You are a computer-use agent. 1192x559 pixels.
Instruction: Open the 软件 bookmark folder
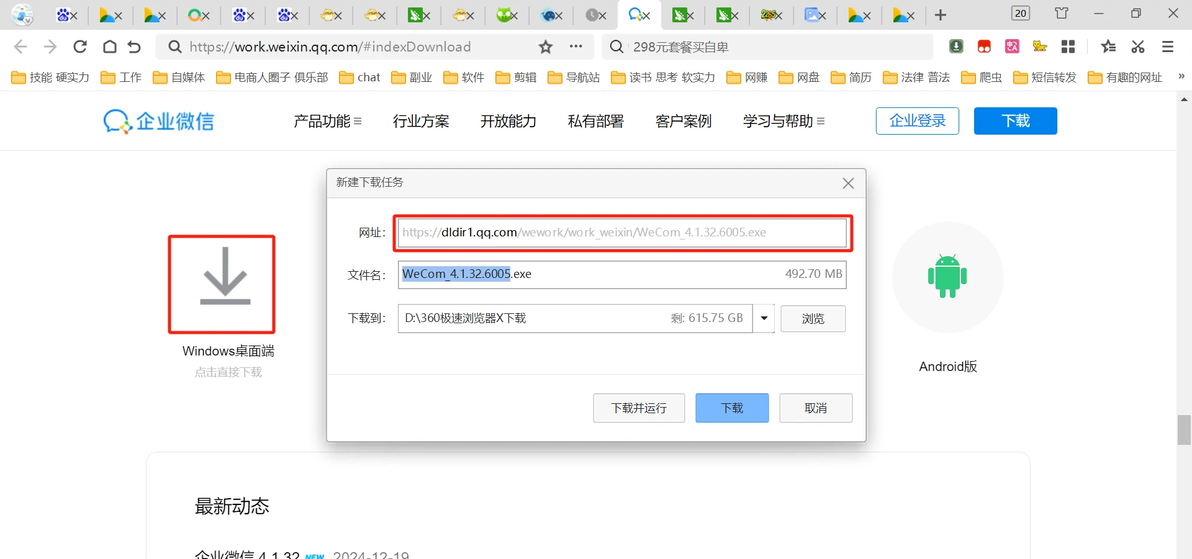(x=463, y=77)
